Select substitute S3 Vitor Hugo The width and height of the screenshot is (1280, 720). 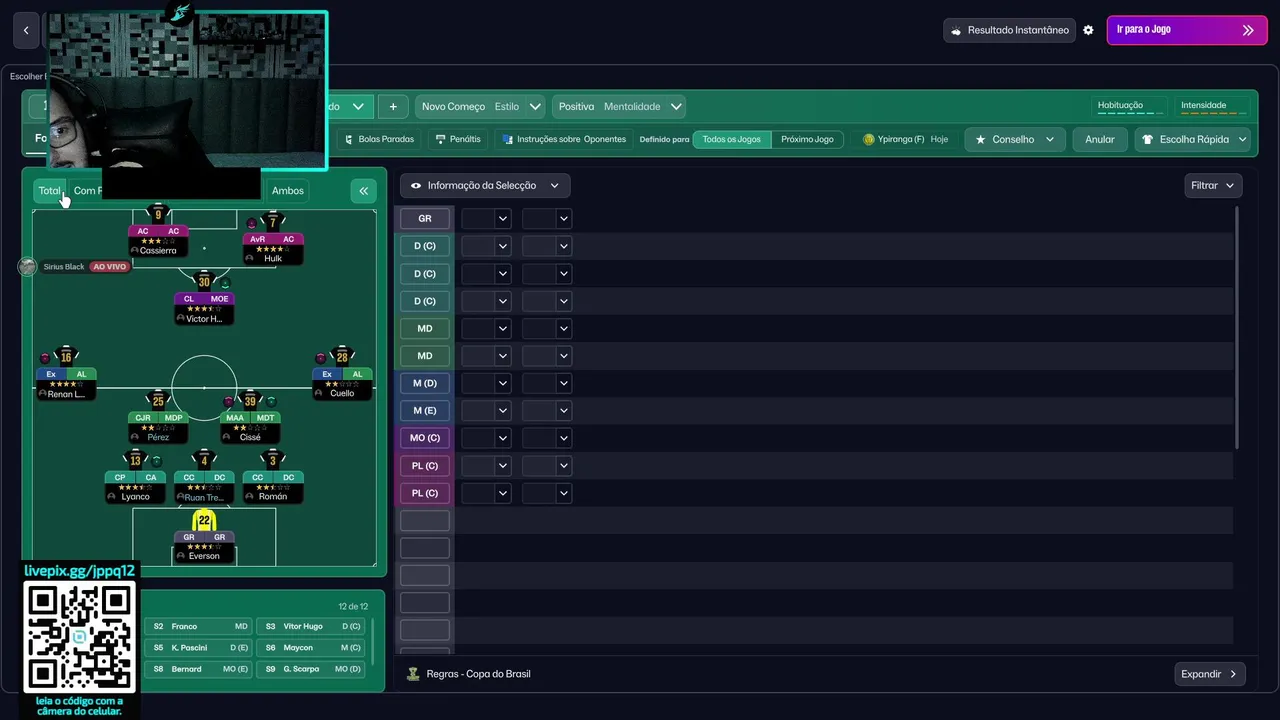coord(311,626)
